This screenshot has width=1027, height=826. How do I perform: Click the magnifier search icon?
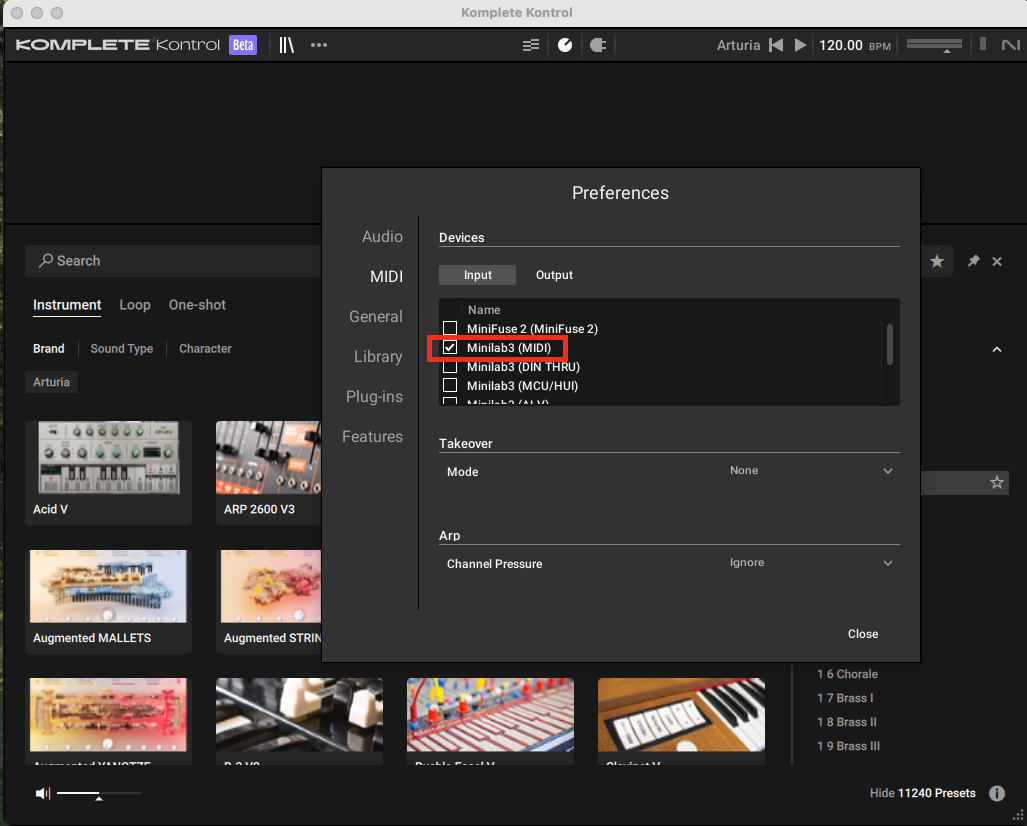[x=45, y=261]
